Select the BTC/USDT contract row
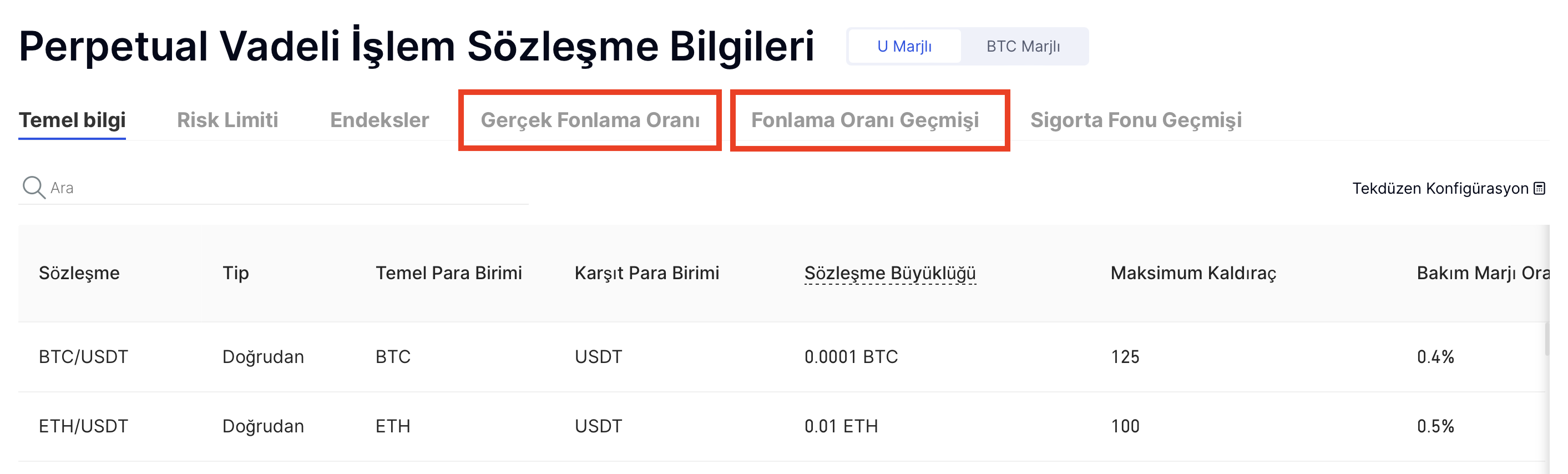This screenshot has width=1568, height=474. [x=83, y=356]
